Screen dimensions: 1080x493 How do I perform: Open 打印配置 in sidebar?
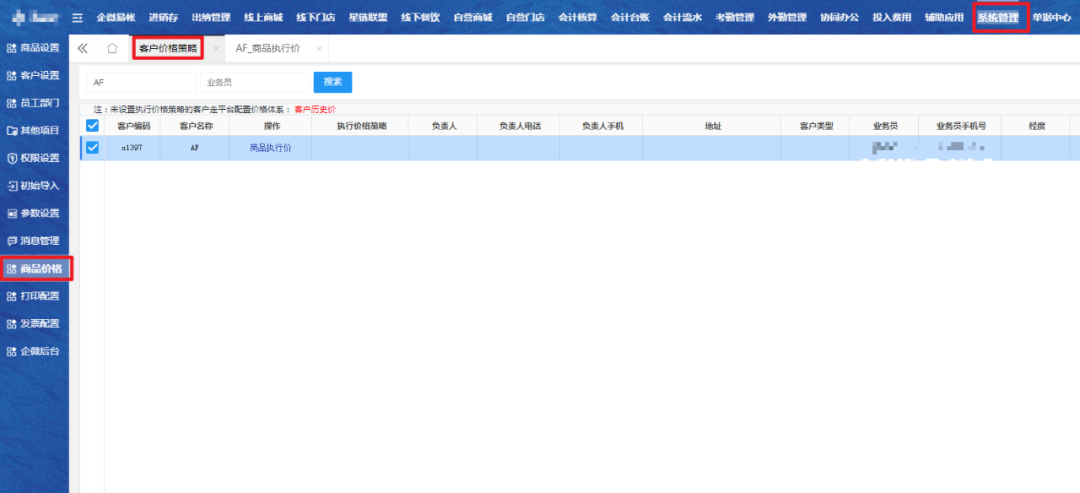(34, 296)
